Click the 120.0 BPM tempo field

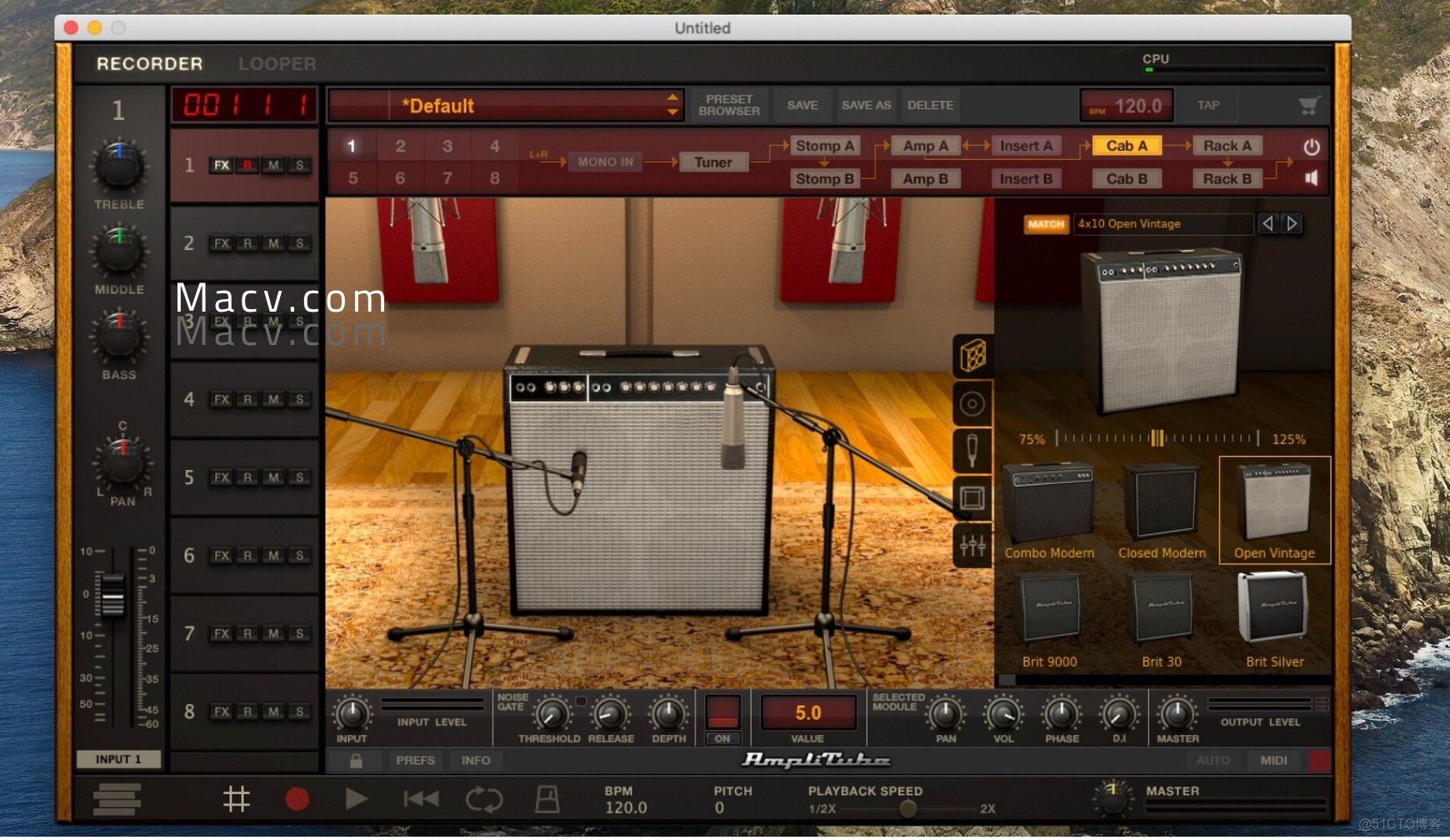point(1127,106)
